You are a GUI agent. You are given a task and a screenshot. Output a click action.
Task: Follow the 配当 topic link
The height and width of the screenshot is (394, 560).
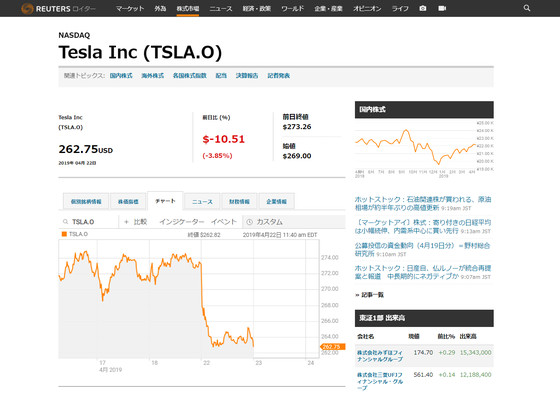click(x=221, y=76)
